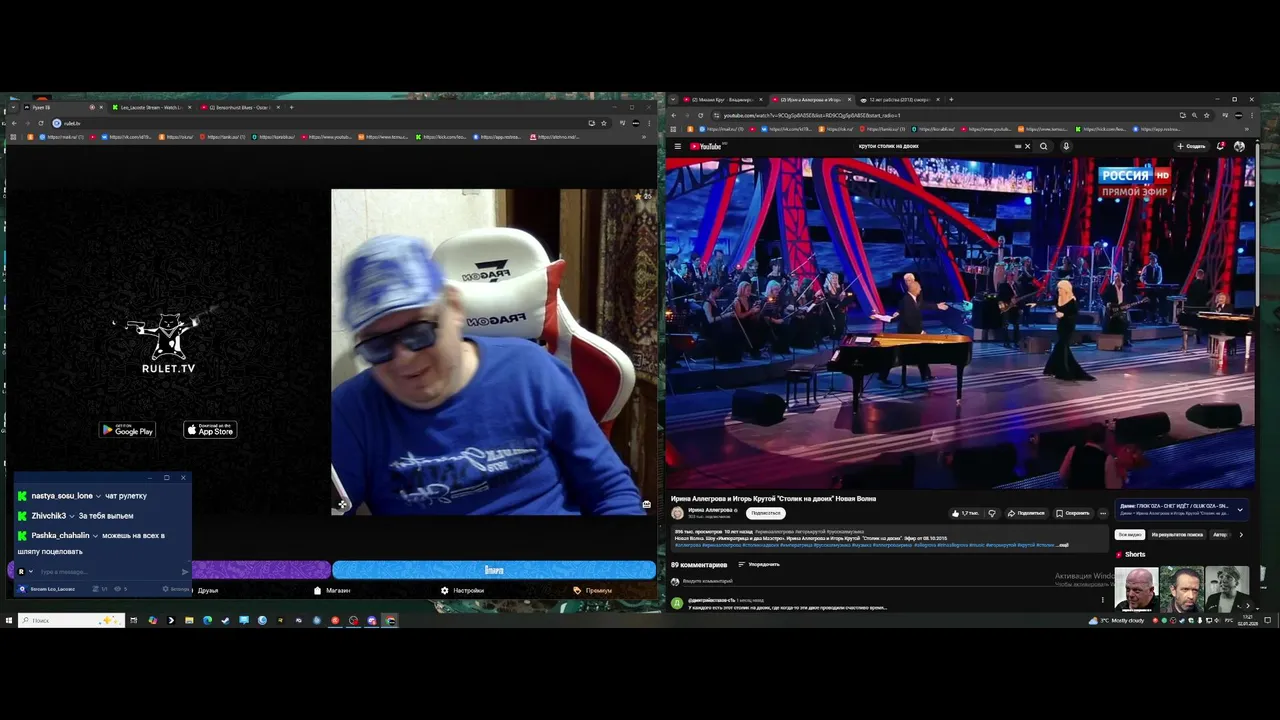Click the RULET.TV cat logo
The width and height of the screenshot is (1280, 720).
[x=168, y=342]
